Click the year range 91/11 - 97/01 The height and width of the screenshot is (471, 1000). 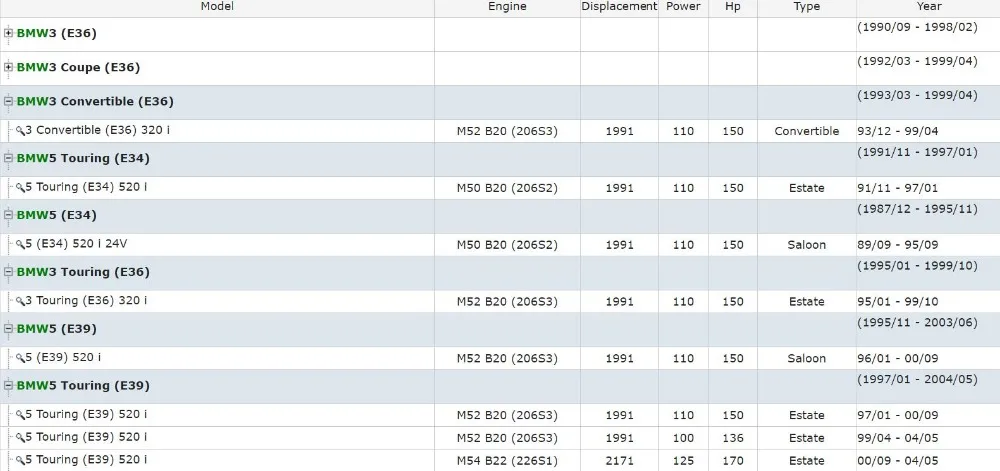[x=898, y=188]
